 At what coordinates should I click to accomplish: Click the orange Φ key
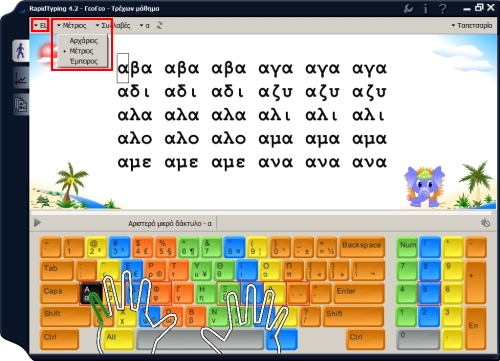point(161,293)
